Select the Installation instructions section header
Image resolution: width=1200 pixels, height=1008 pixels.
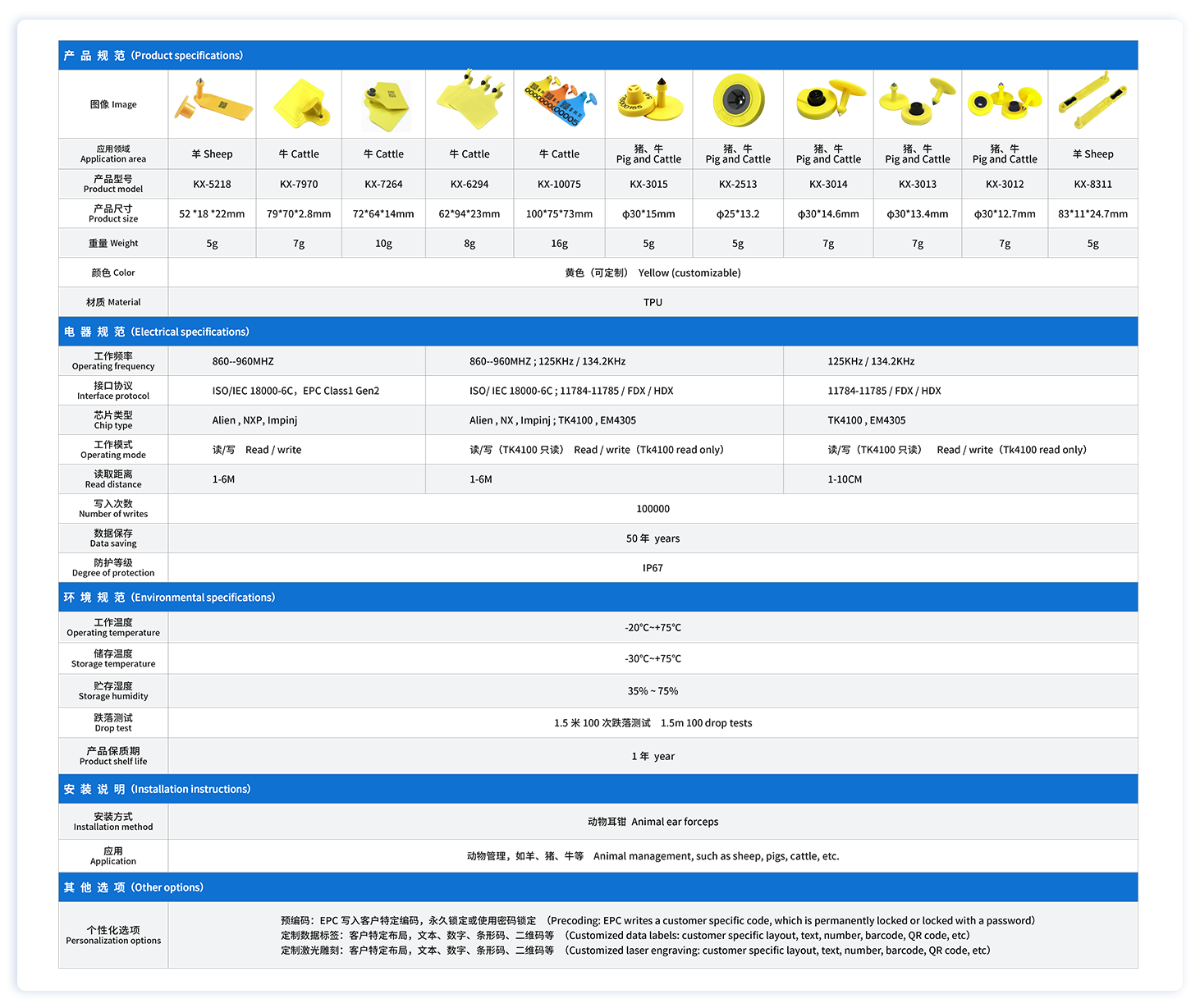(x=157, y=789)
